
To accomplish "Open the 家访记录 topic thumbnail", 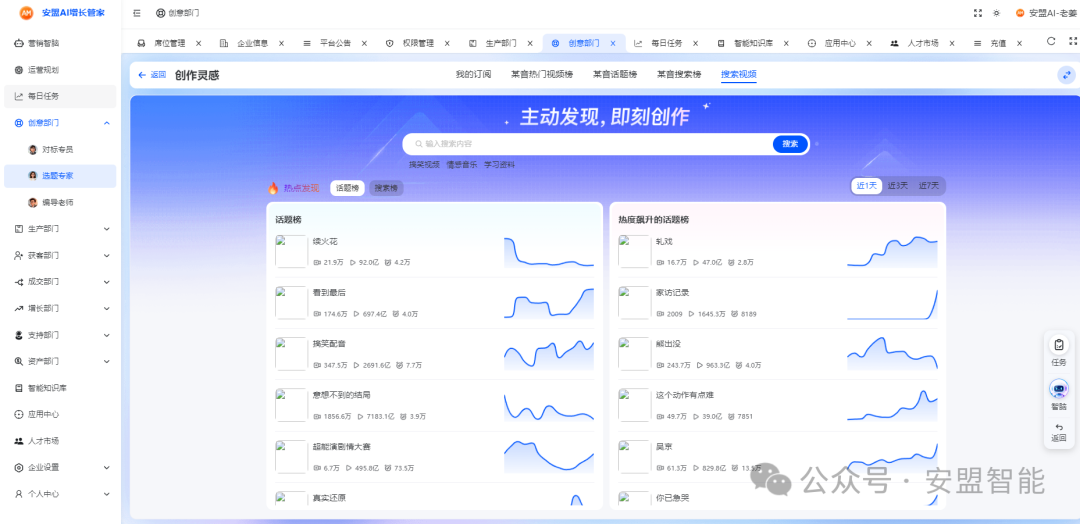I will tap(634, 302).
